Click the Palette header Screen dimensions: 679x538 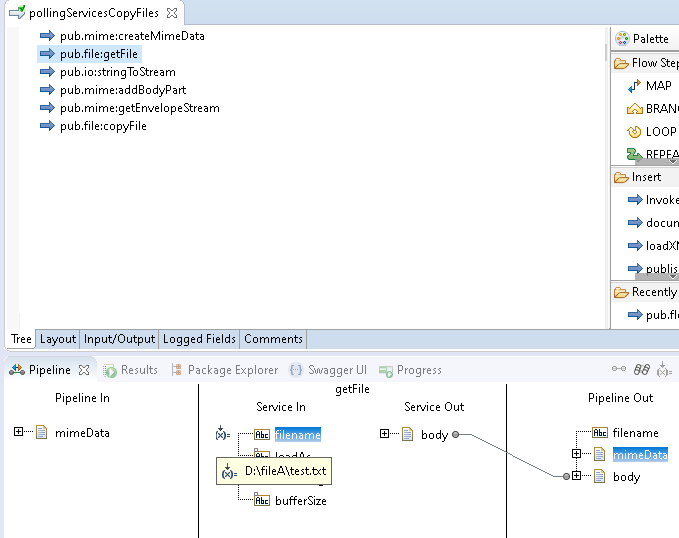click(x=645, y=39)
